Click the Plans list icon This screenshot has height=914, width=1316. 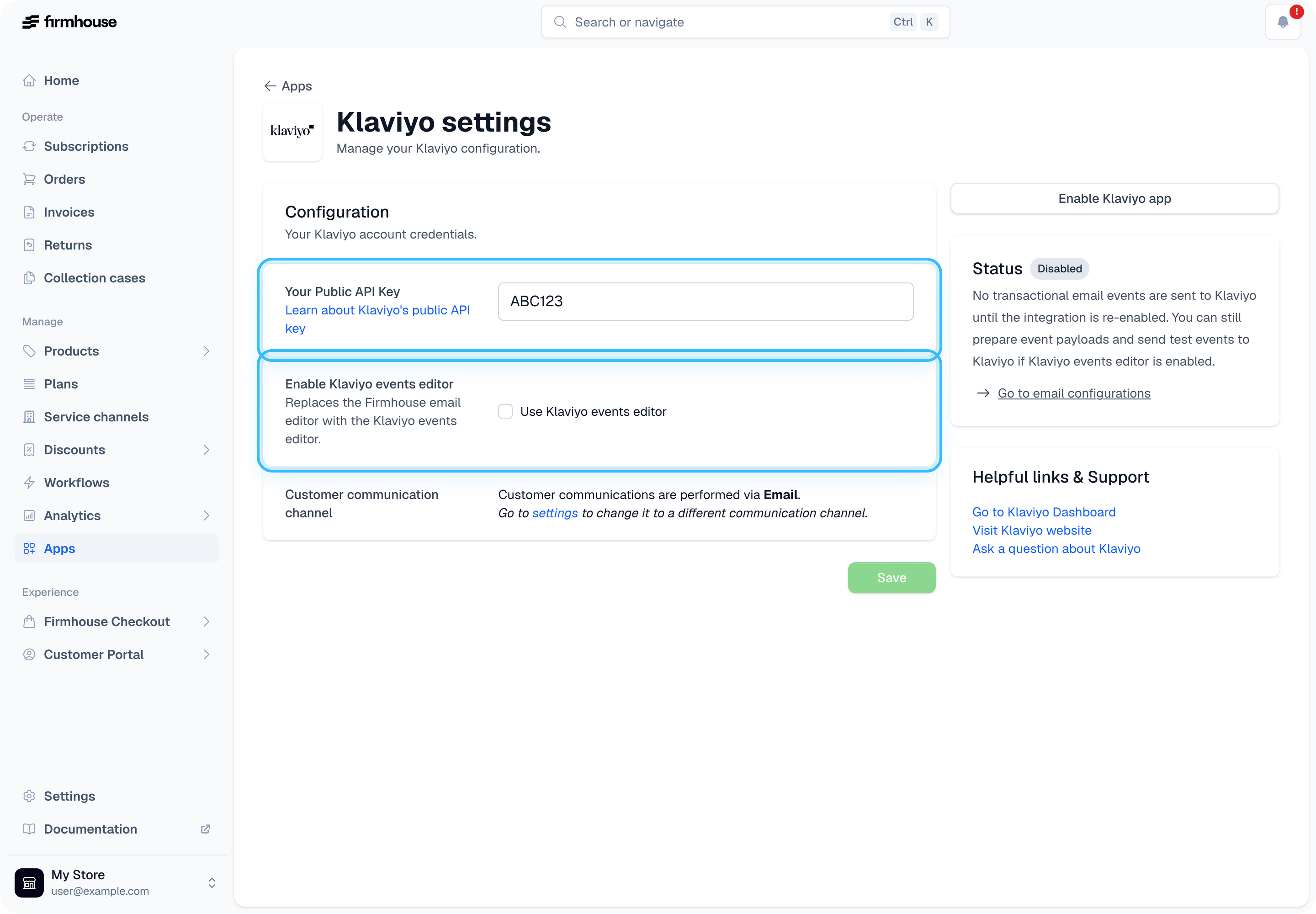29,384
